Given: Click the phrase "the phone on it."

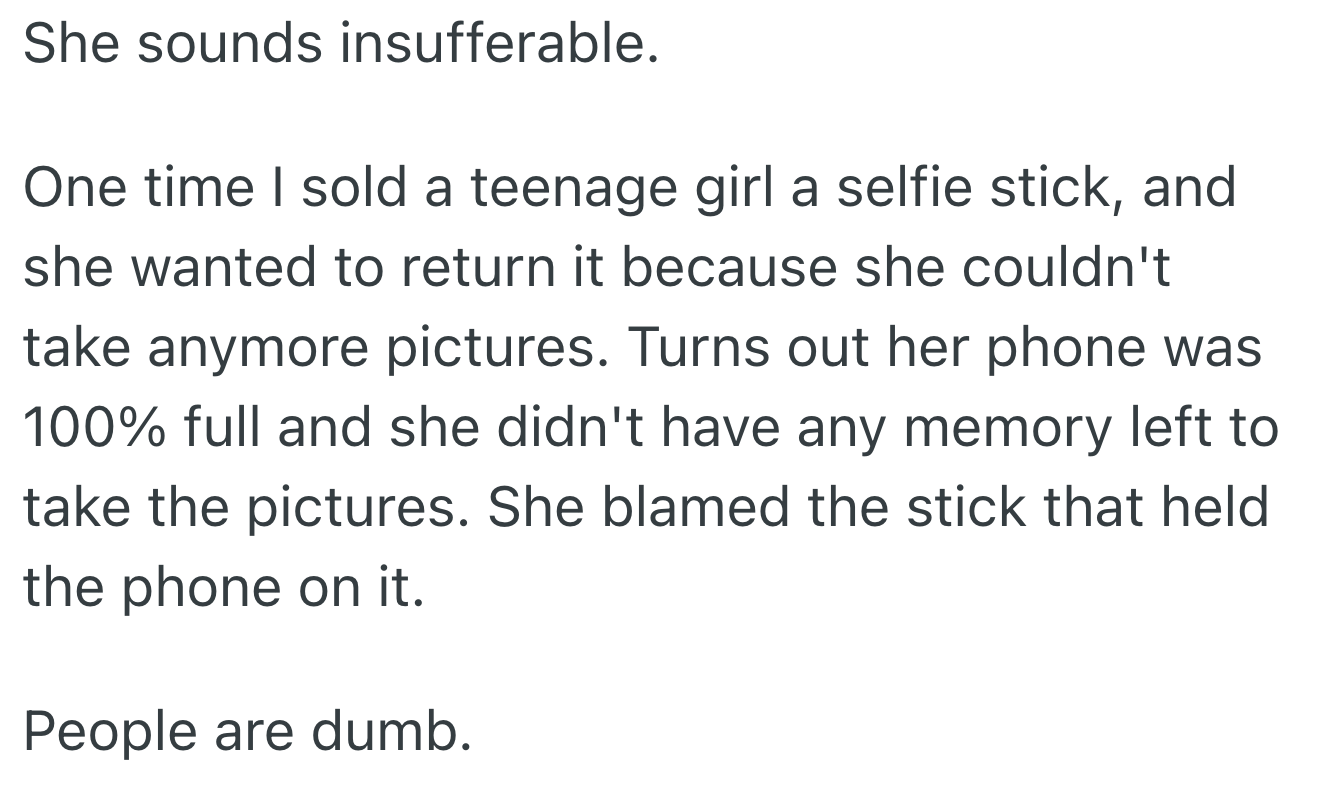Looking at the screenshot, I should coord(224,587).
